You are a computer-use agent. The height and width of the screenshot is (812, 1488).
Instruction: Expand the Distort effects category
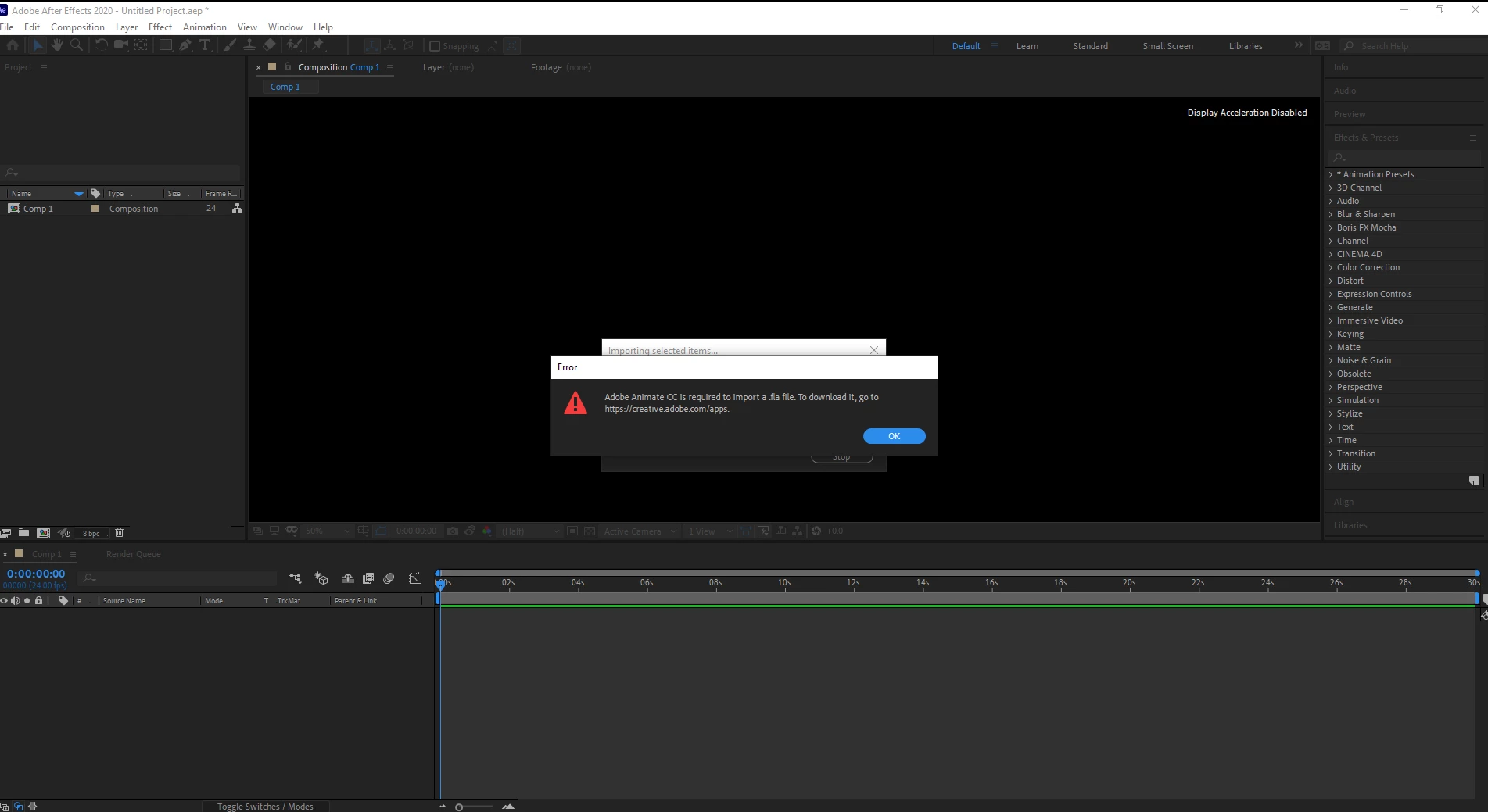1331,281
